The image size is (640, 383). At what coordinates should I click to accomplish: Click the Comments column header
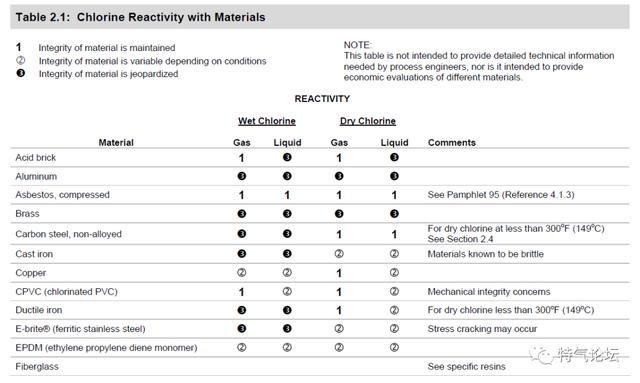(x=452, y=143)
